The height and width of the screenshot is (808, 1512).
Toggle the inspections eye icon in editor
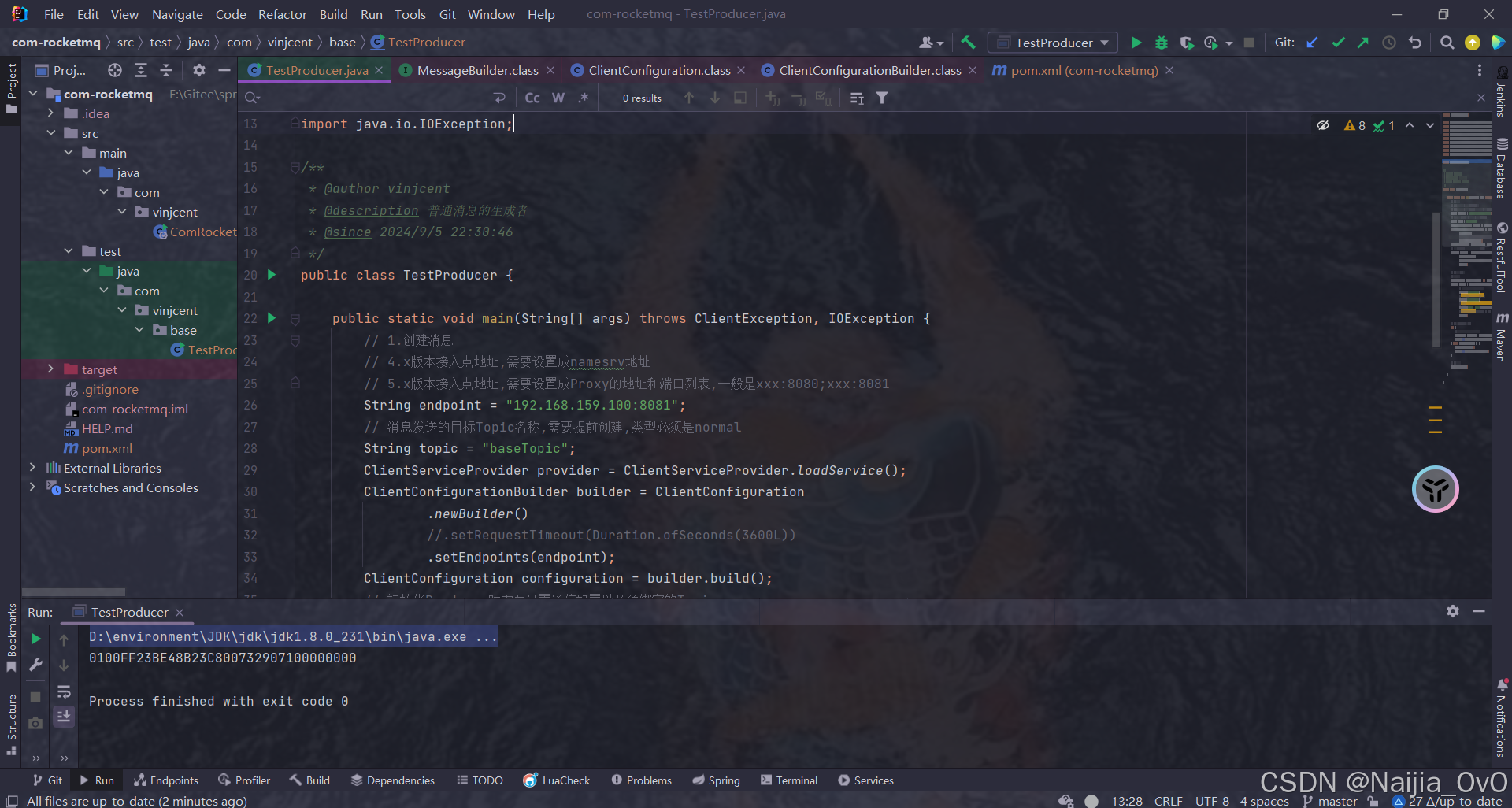pos(1323,125)
